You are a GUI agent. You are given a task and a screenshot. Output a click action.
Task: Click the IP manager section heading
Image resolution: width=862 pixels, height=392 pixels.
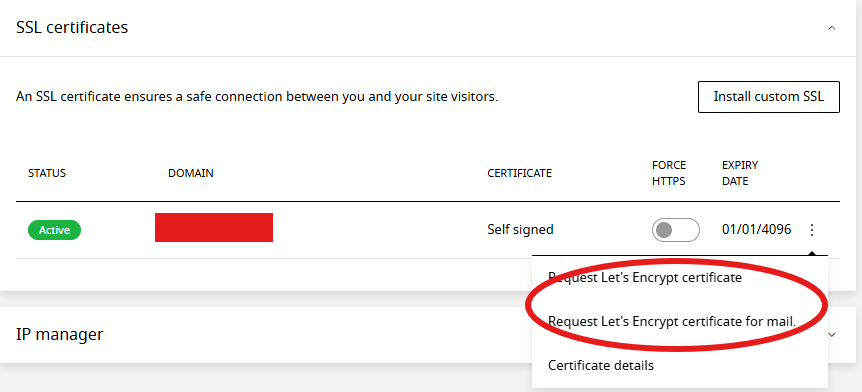(x=59, y=334)
